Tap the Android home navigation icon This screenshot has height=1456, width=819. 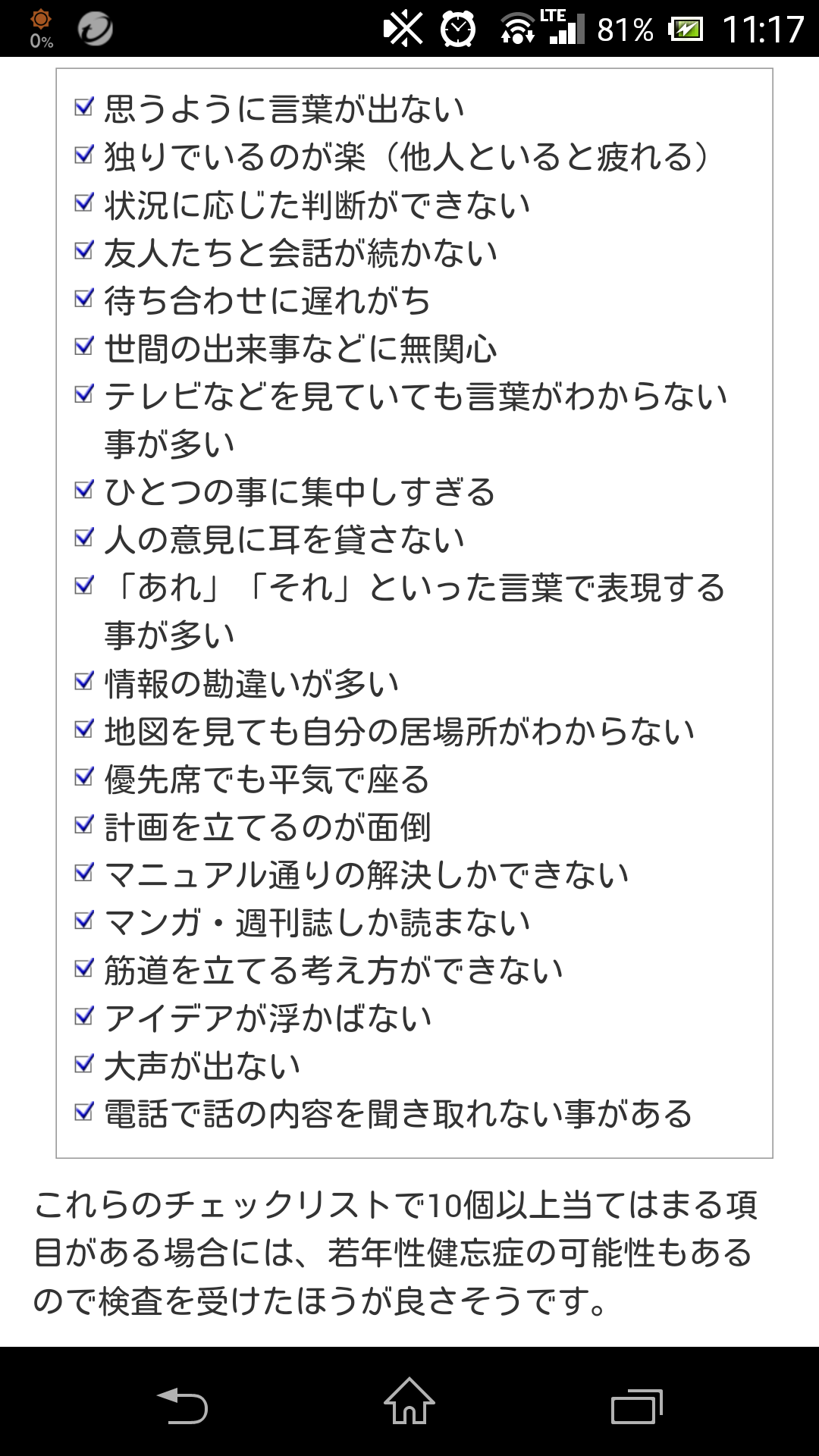pos(409,1401)
